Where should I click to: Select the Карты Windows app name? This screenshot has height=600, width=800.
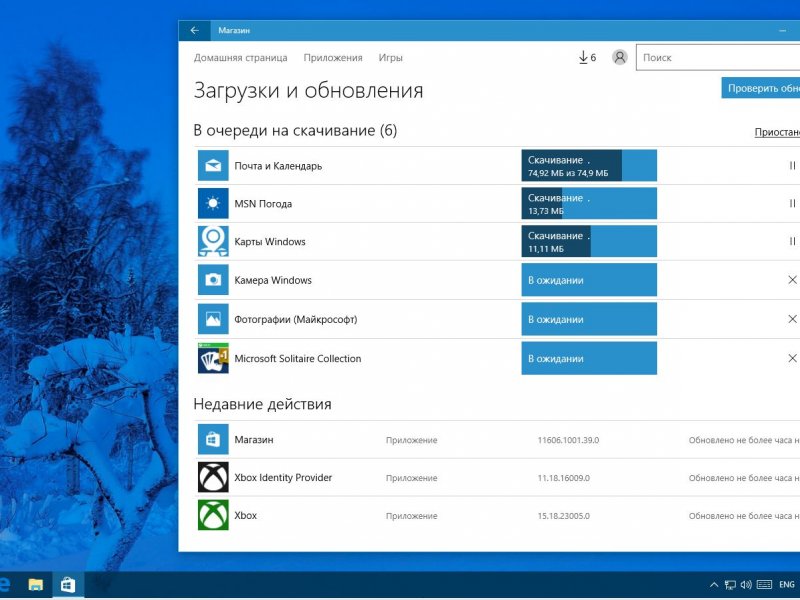[270, 241]
